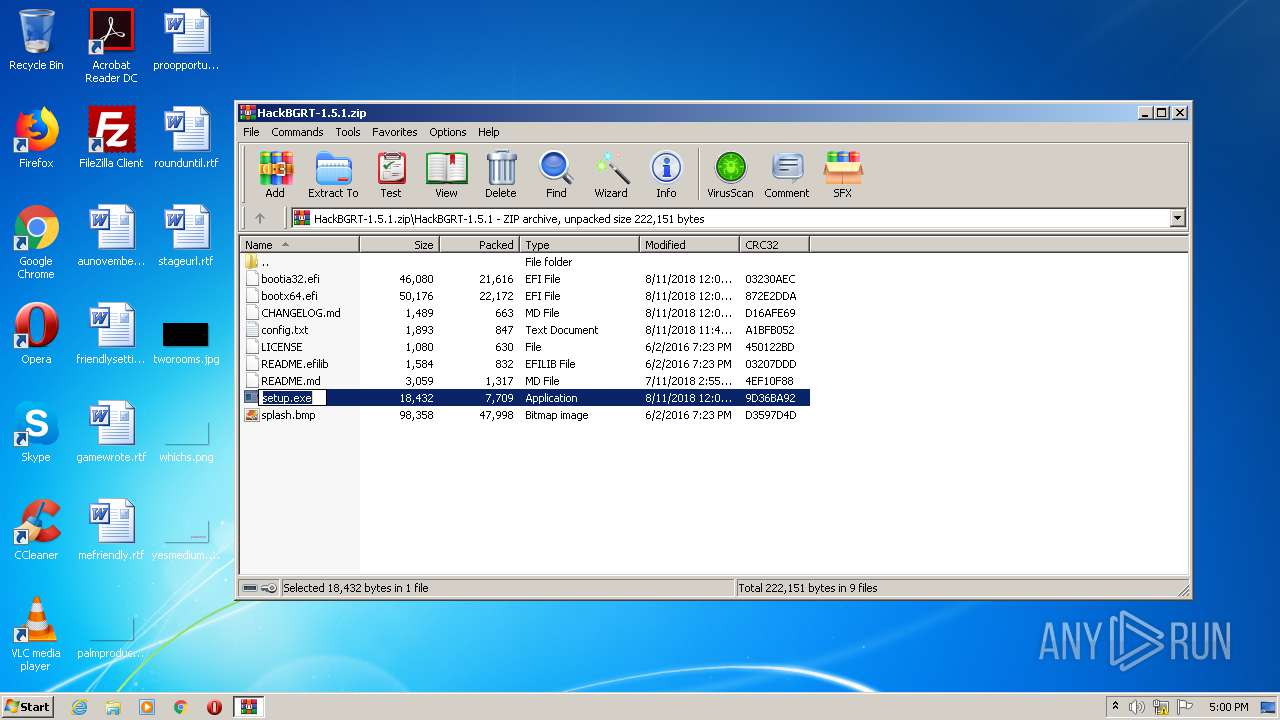Create SFX archive with SFX icon
Image resolution: width=1280 pixels, height=720 pixels.
pos(843,175)
